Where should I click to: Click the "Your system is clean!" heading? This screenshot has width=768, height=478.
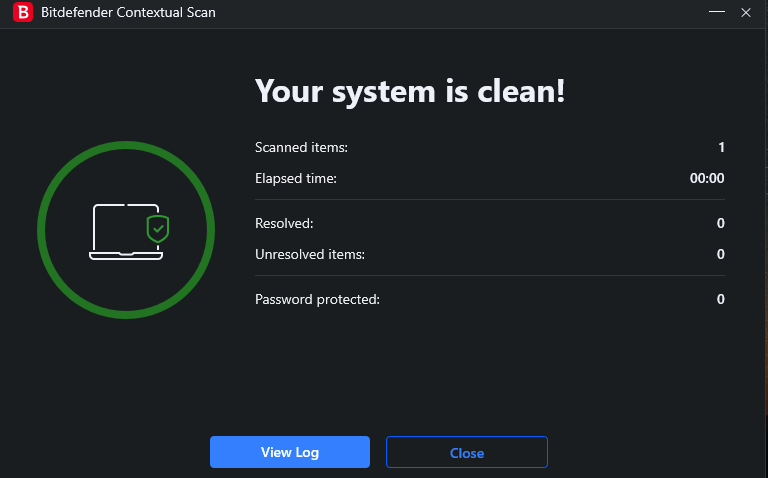point(410,91)
